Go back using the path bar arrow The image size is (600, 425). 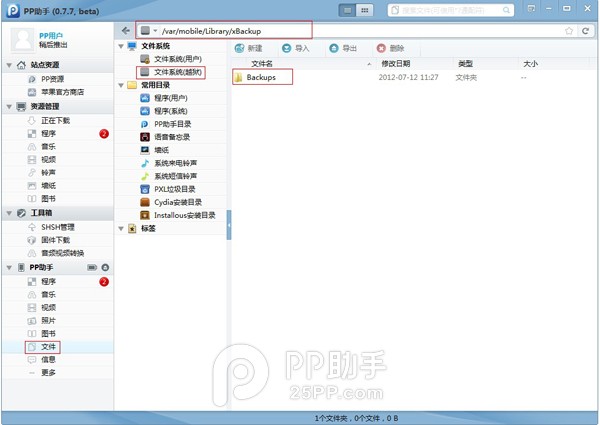coord(126,31)
